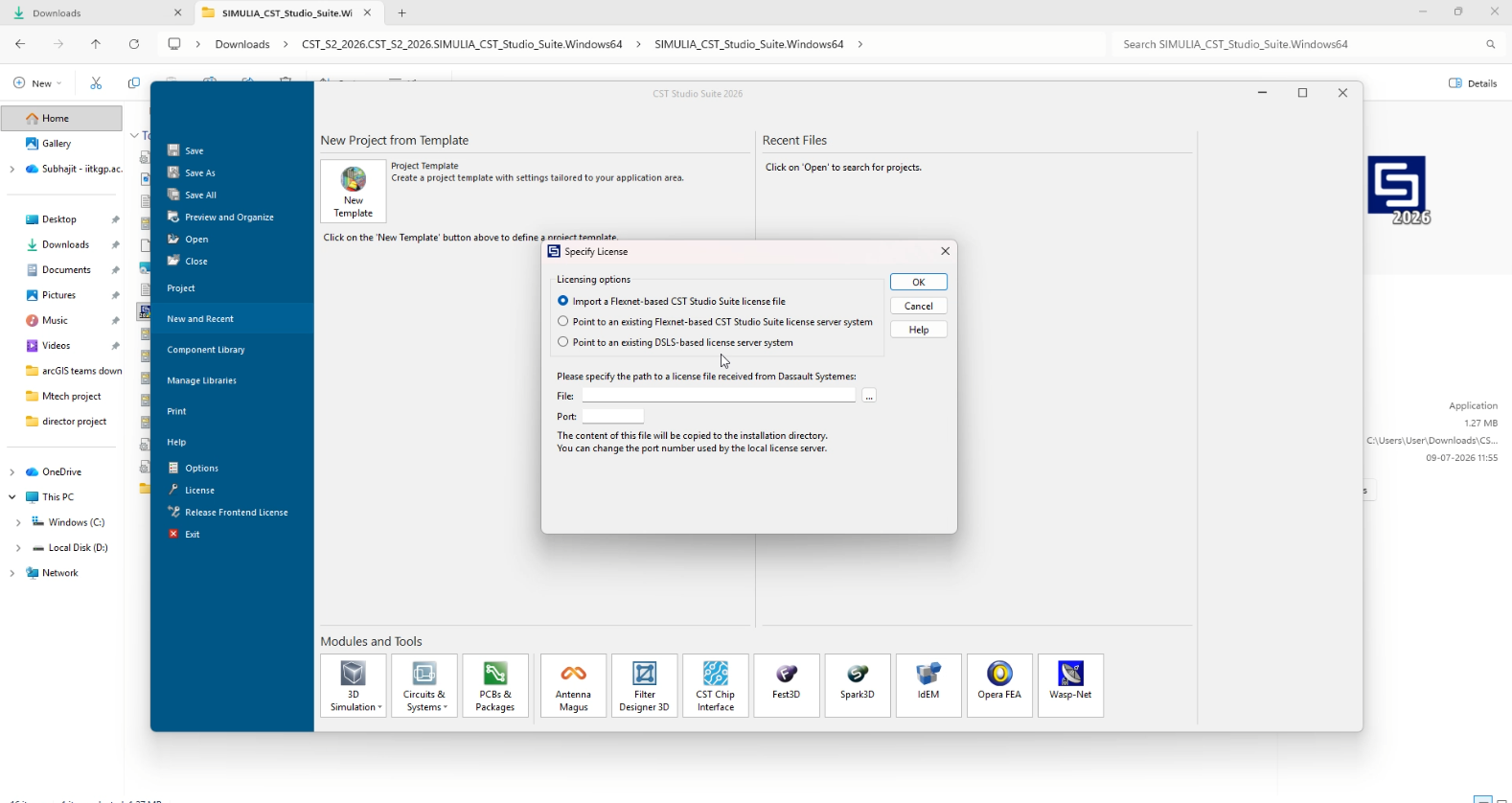This screenshot has width=1512, height=803.
Task: Click the Port number field
Action: 613,416
